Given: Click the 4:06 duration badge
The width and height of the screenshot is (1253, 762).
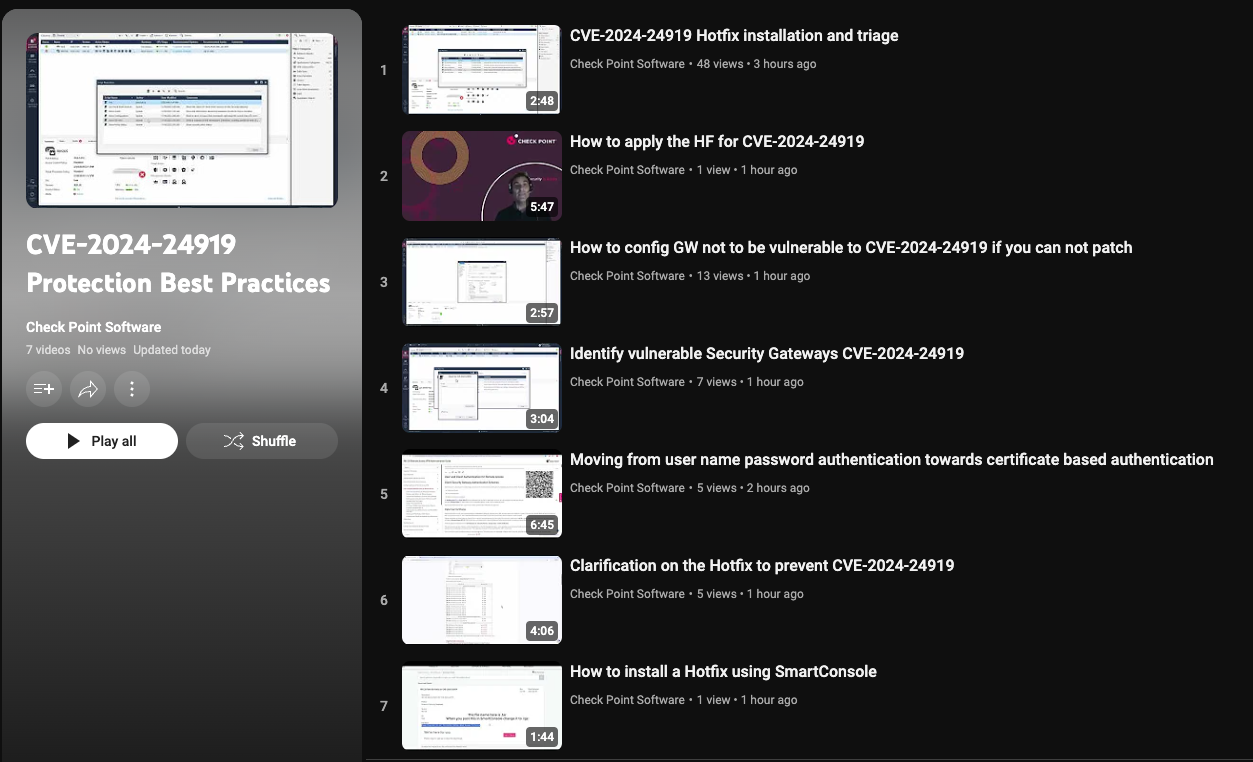Looking at the screenshot, I should 542,631.
